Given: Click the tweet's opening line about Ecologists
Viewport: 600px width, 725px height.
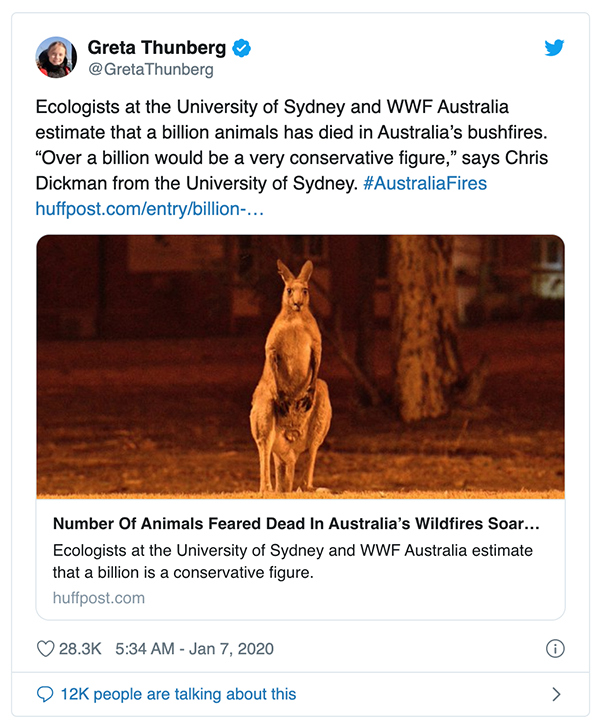Looking at the screenshot, I should [285, 108].
